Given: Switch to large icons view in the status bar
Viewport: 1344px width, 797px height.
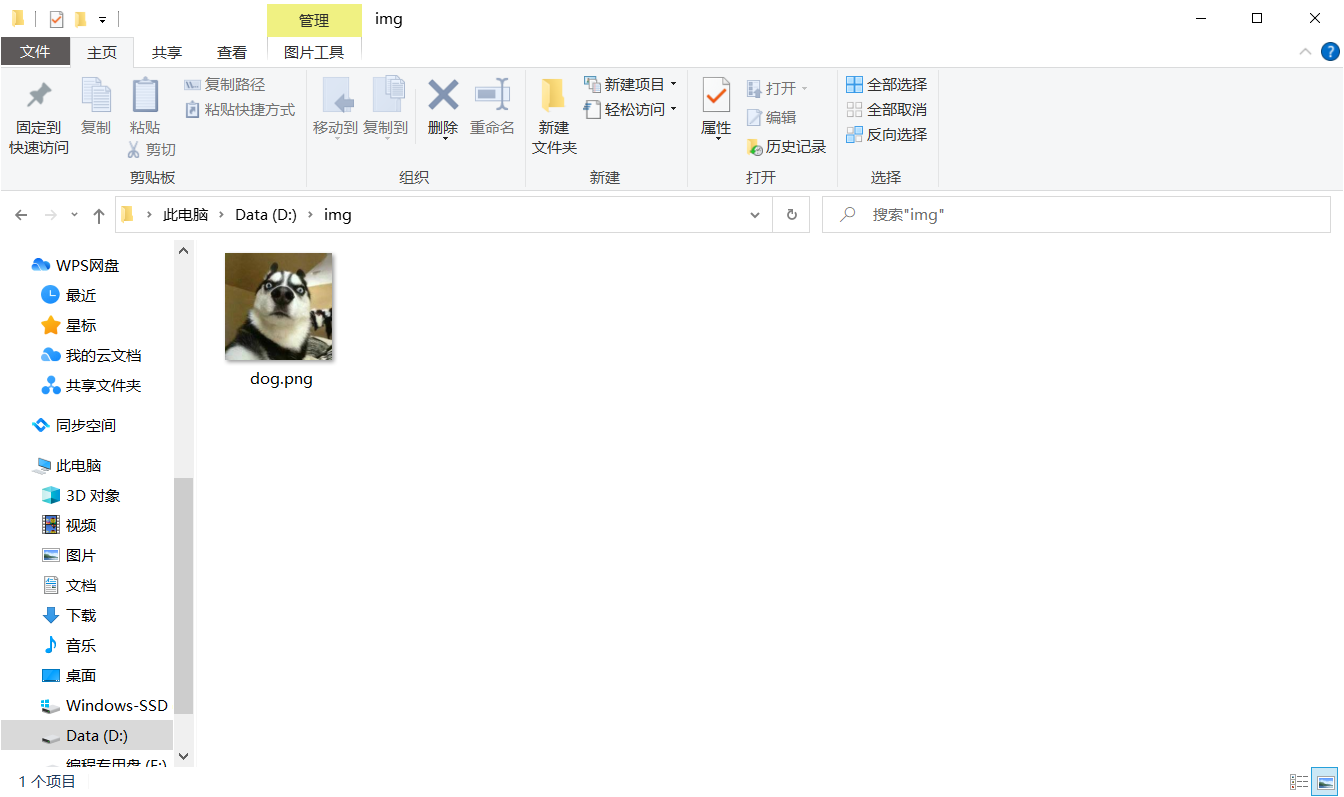Looking at the screenshot, I should point(1325,782).
